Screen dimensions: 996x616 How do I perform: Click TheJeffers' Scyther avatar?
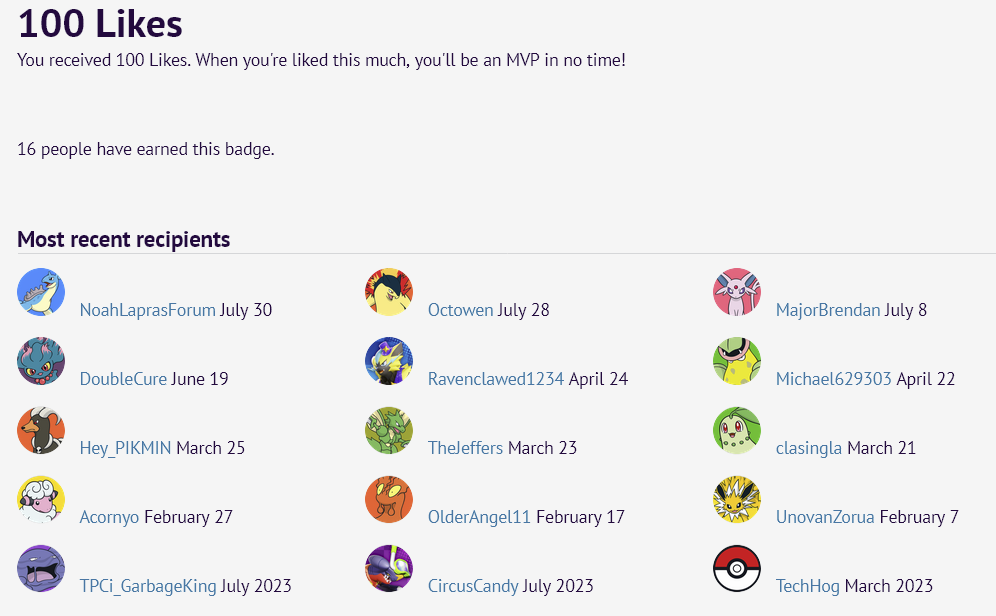(x=389, y=431)
